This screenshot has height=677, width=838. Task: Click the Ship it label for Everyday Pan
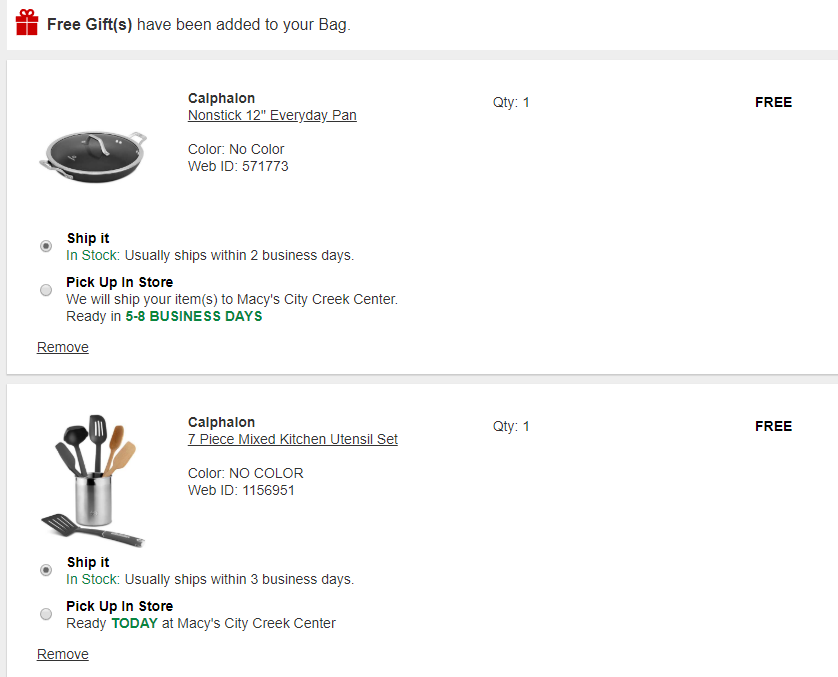click(88, 238)
